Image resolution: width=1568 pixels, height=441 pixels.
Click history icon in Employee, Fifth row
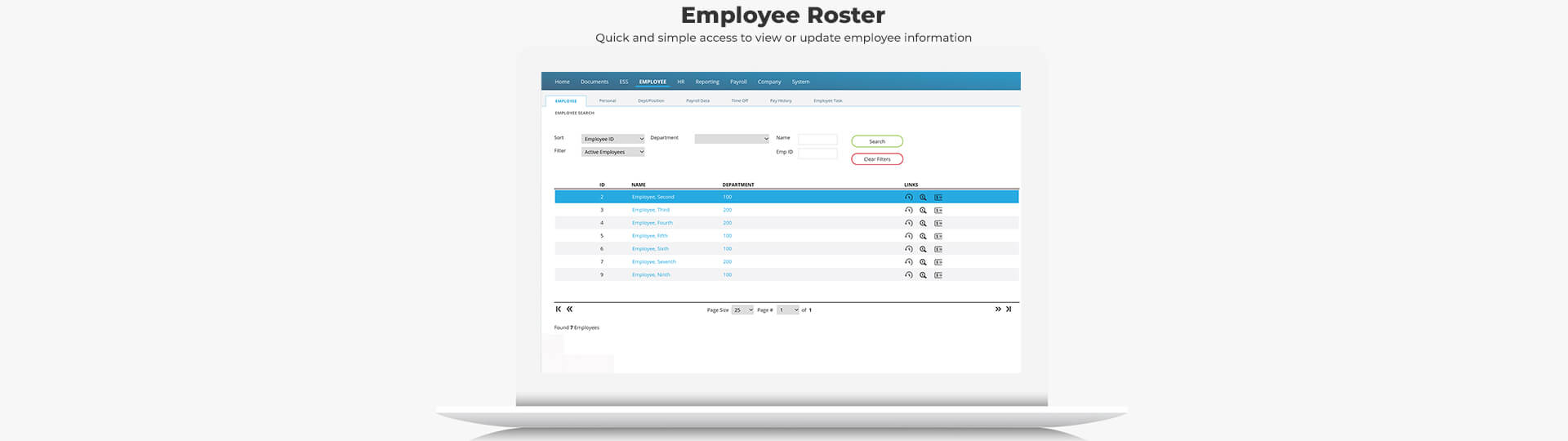908,236
